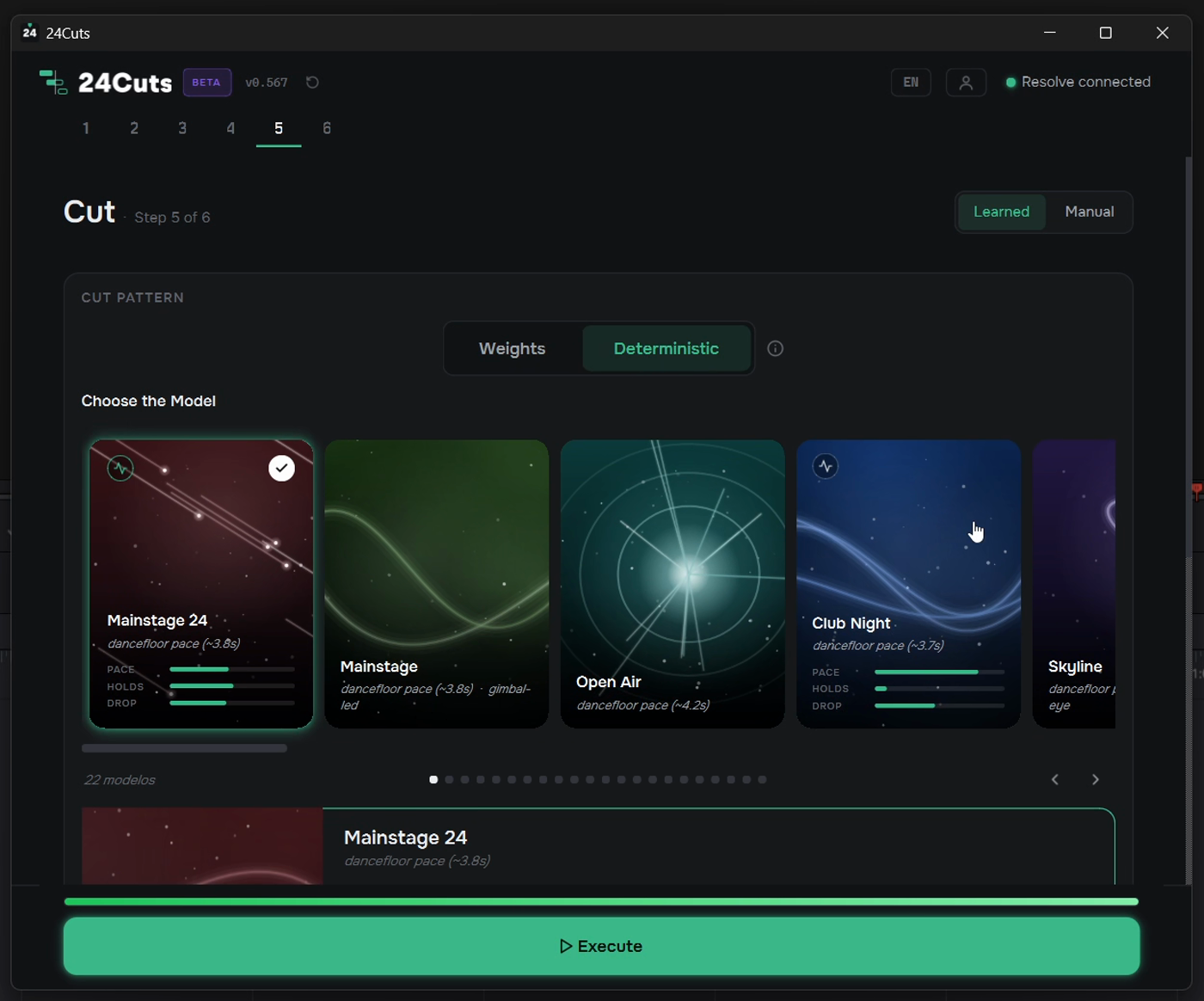Click the Club Night PACE bar
The image size is (1204, 1001).
(939, 672)
